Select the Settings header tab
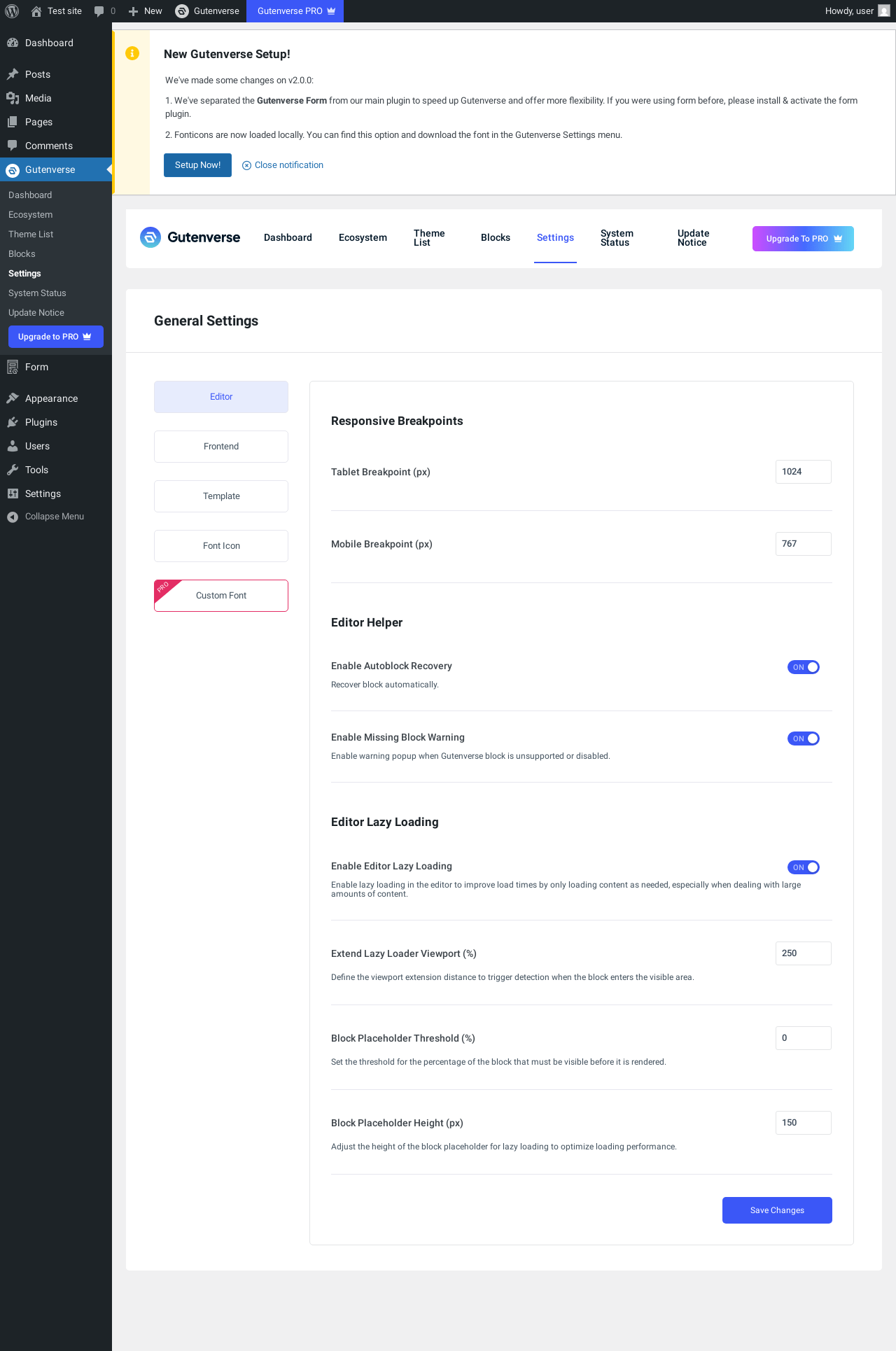This screenshot has width=896, height=1351. (x=555, y=238)
